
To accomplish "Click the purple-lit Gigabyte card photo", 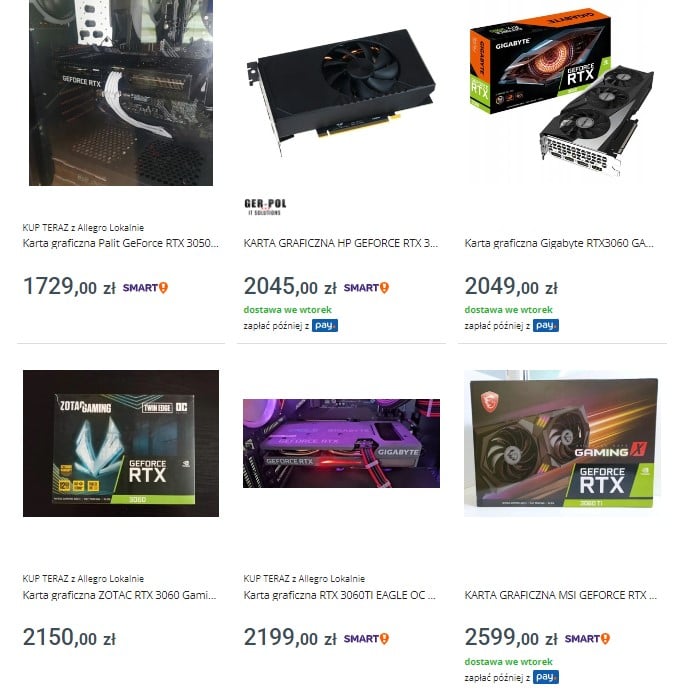I will tap(341, 443).
